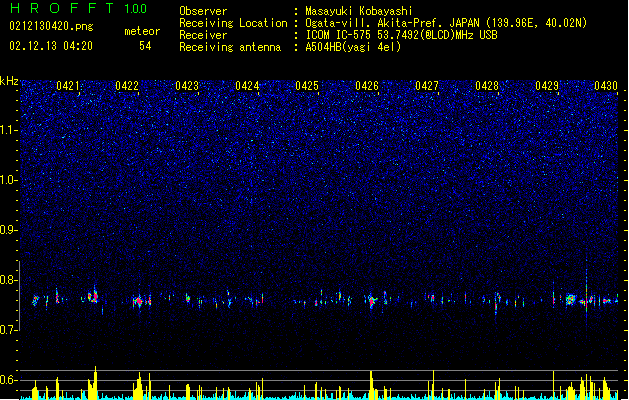Click the 0426 time marker
This screenshot has height=400, width=629.
pyautogui.click(x=367, y=86)
